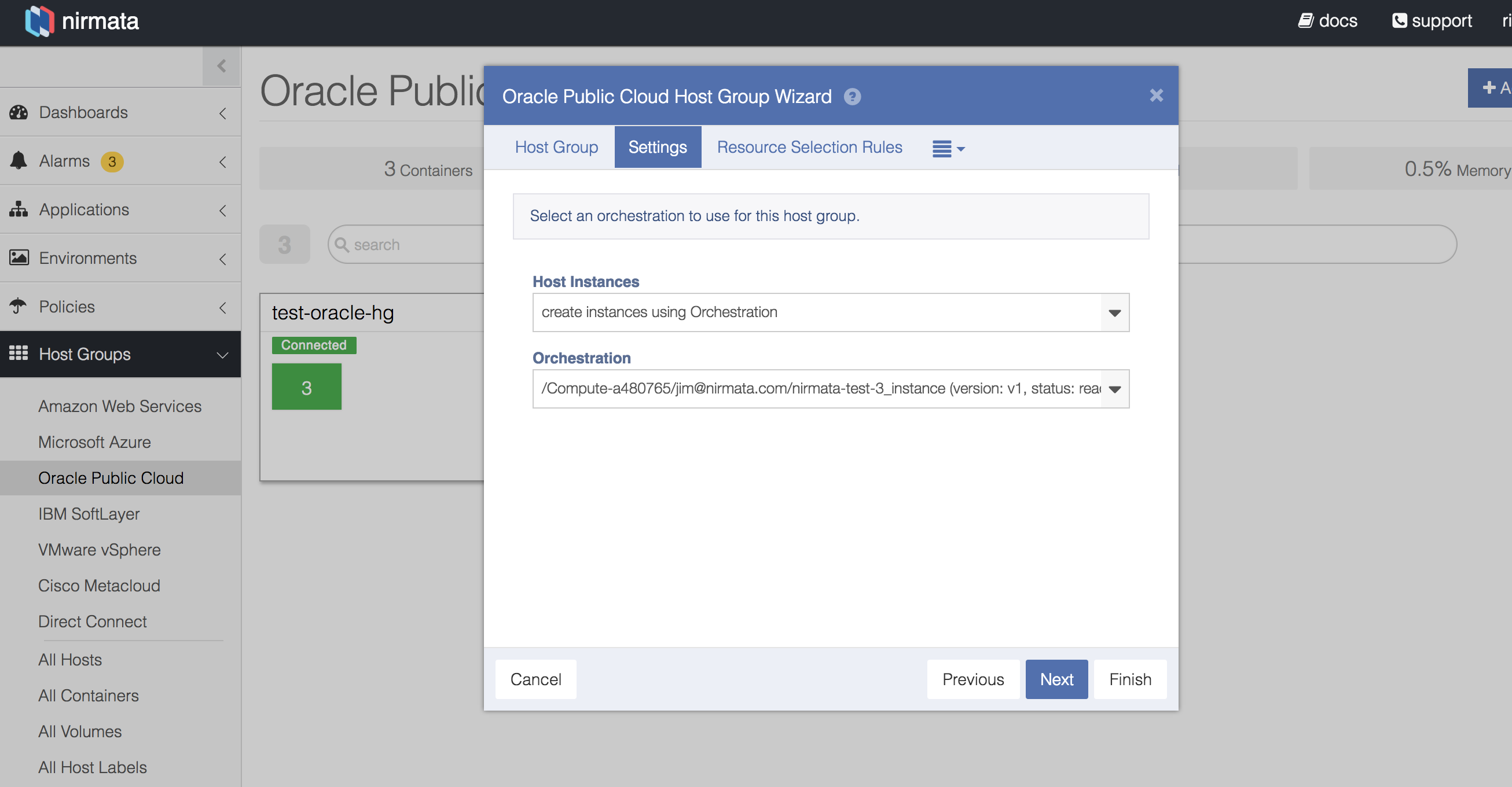Click the Dashboards gauge icon

[x=19, y=112]
